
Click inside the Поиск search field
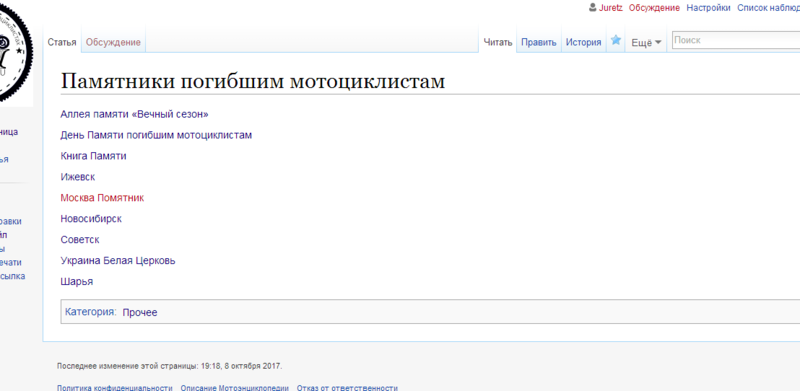[736, 40]
